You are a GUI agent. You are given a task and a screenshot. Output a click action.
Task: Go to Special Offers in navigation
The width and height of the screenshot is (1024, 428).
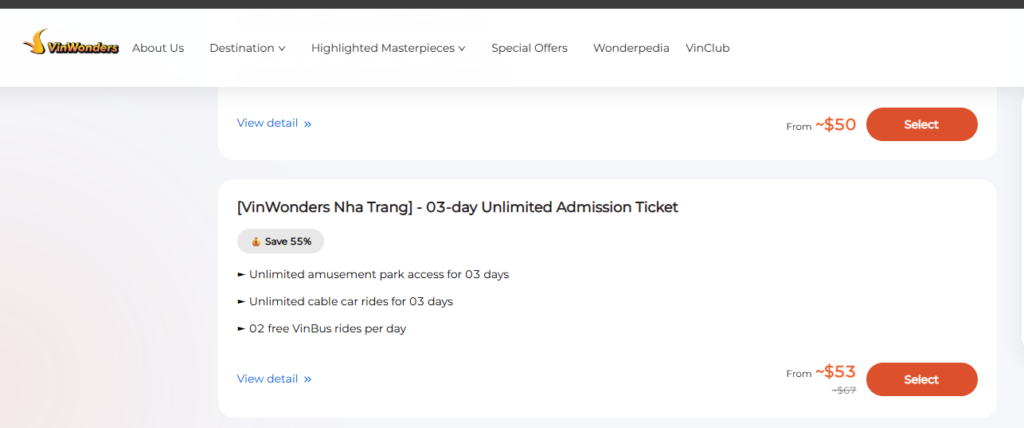click(529, 48)
